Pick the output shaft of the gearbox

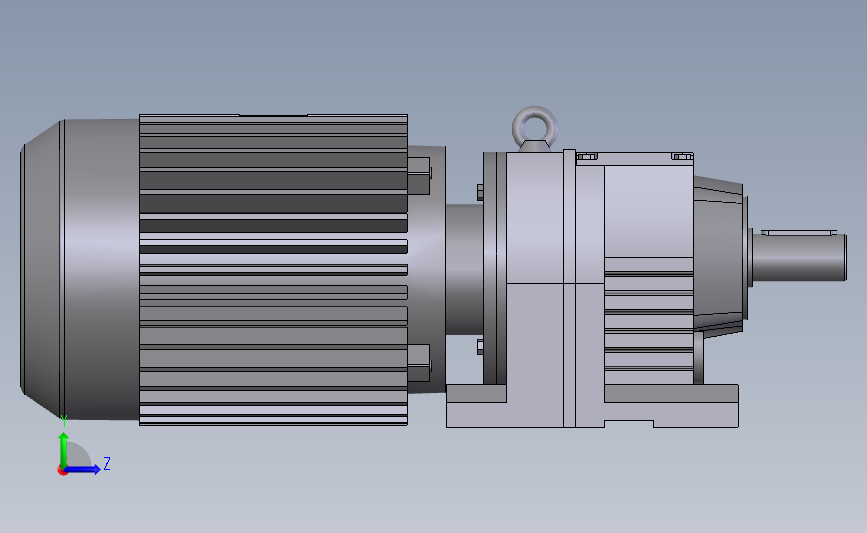800,258
